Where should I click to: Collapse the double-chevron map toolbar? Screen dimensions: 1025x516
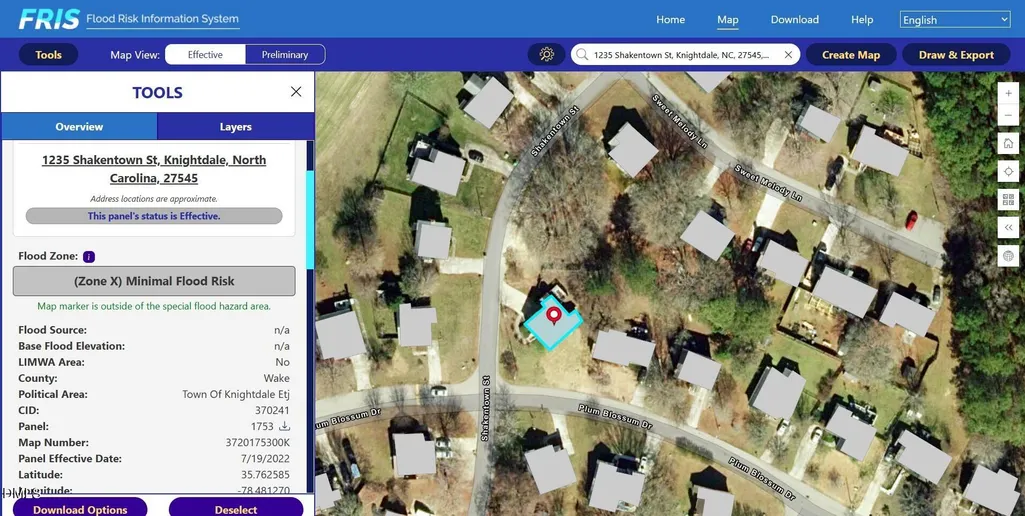1008,228
